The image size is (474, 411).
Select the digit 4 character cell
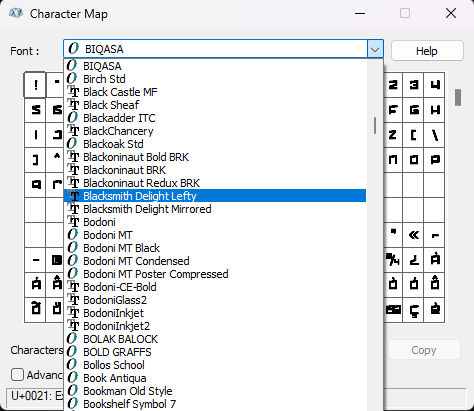click(435, 85)
